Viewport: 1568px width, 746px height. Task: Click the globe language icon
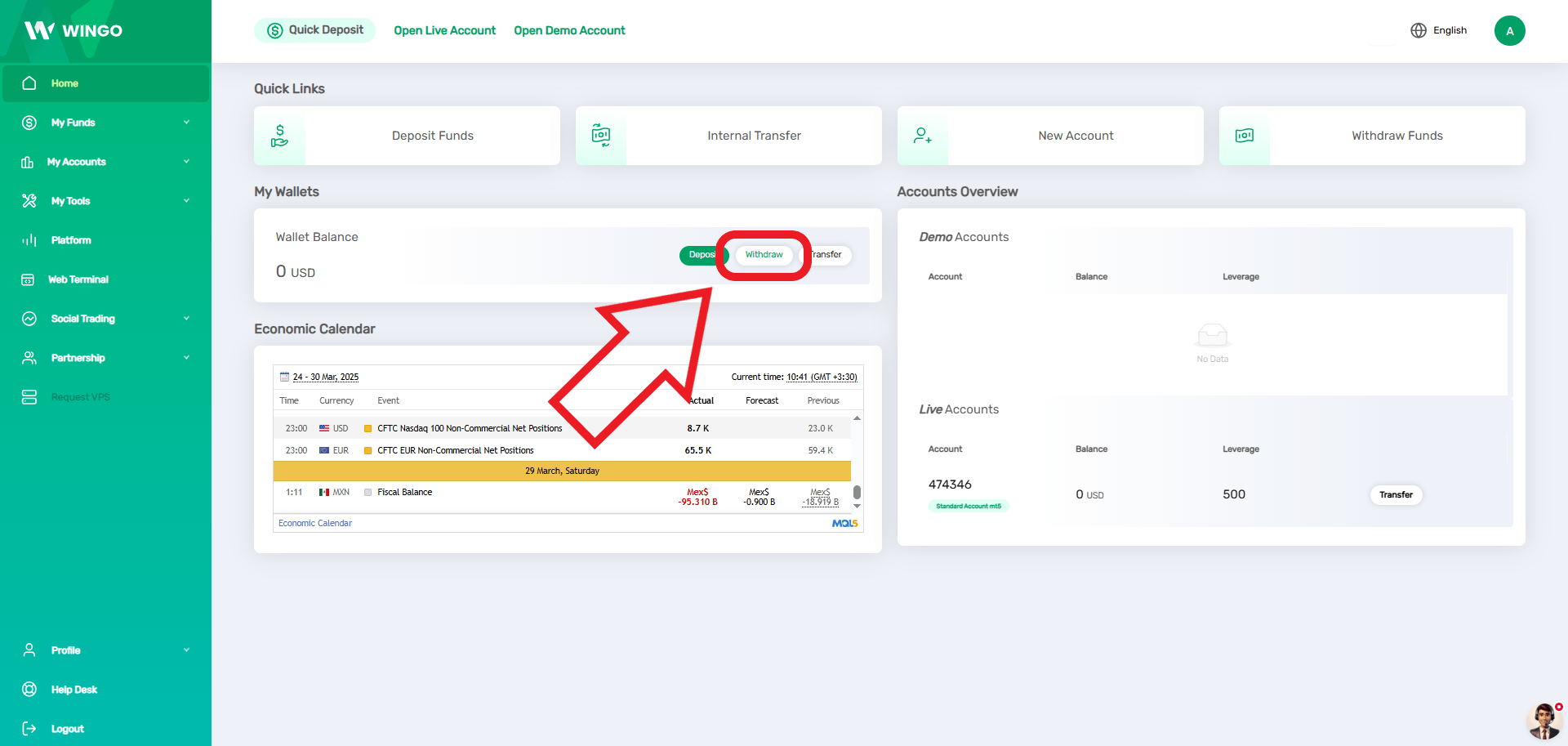coord(1419,30)
